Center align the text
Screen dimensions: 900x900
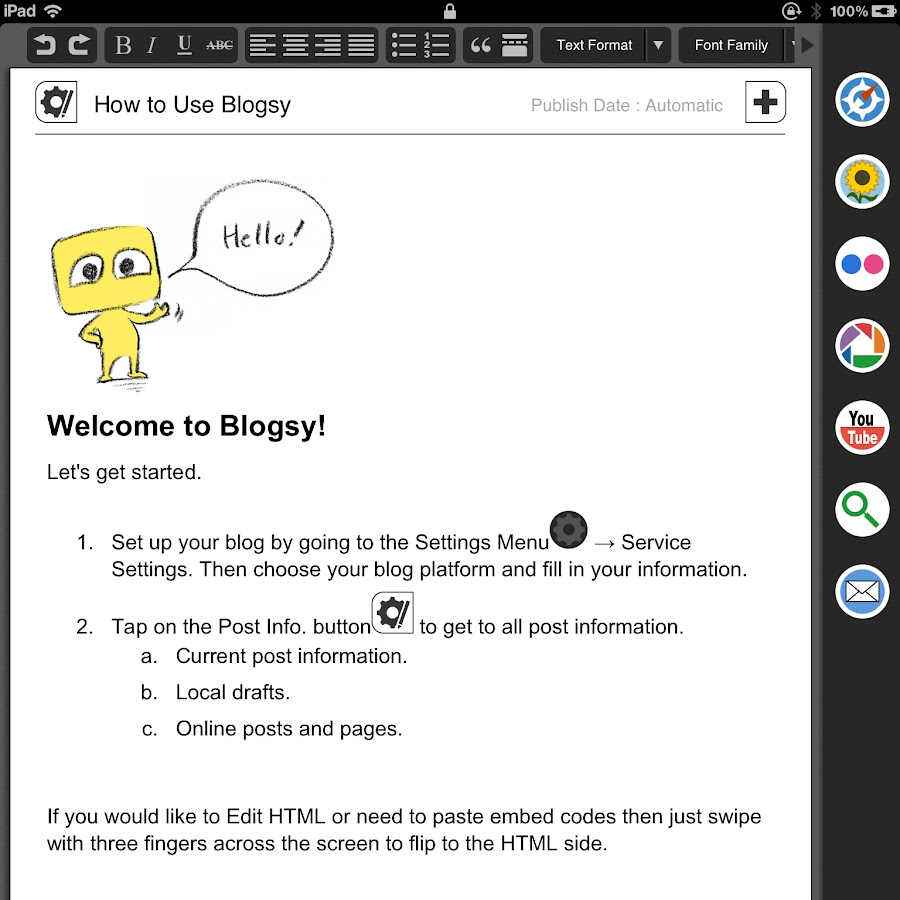(296, 45)
